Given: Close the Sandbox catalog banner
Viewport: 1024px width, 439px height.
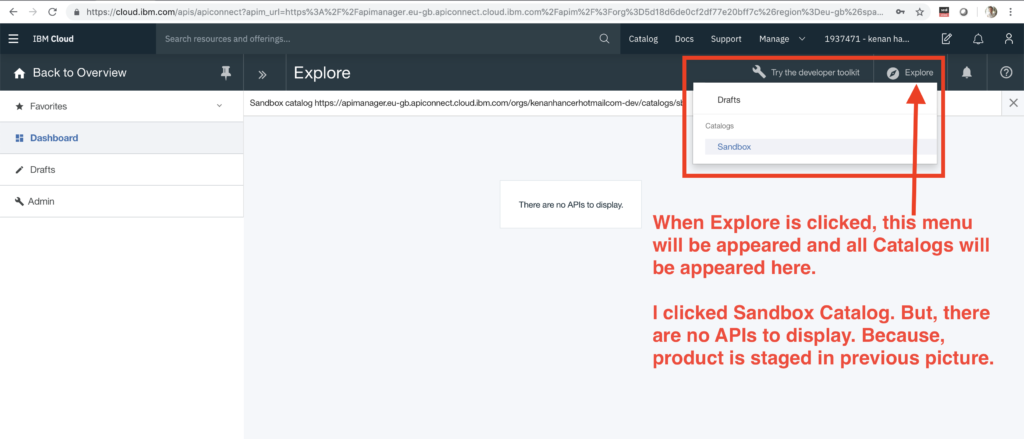Looking at the screenshot, I should 1013,103.
